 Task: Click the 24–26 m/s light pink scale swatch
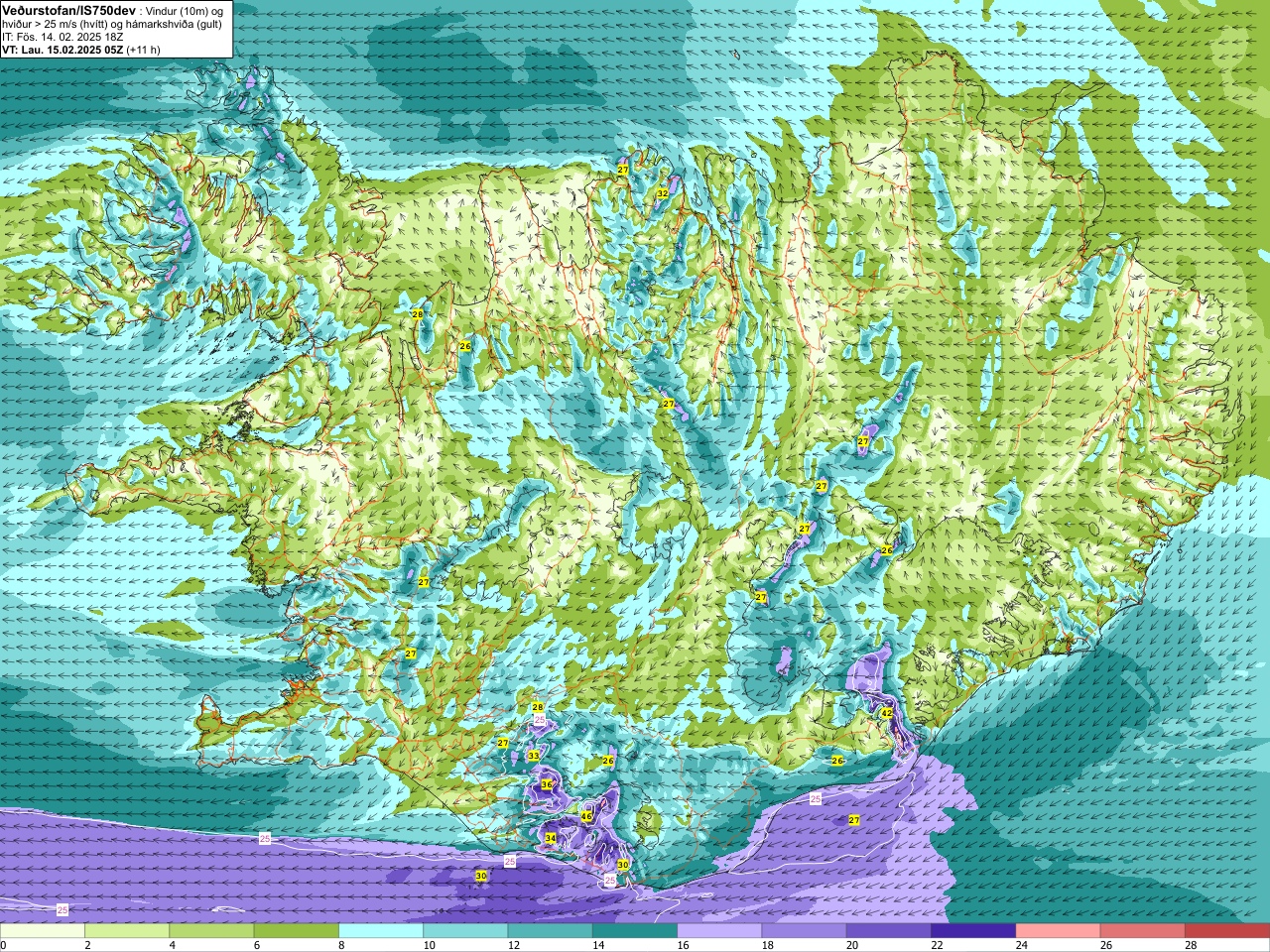pos(1058,931)
